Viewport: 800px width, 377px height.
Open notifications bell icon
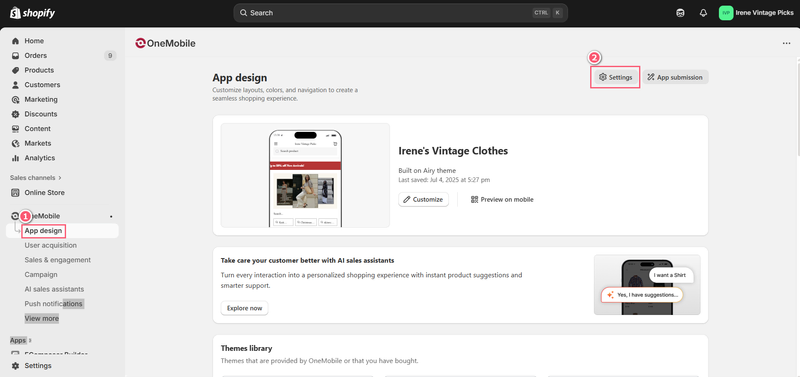[x=703, y=13]
